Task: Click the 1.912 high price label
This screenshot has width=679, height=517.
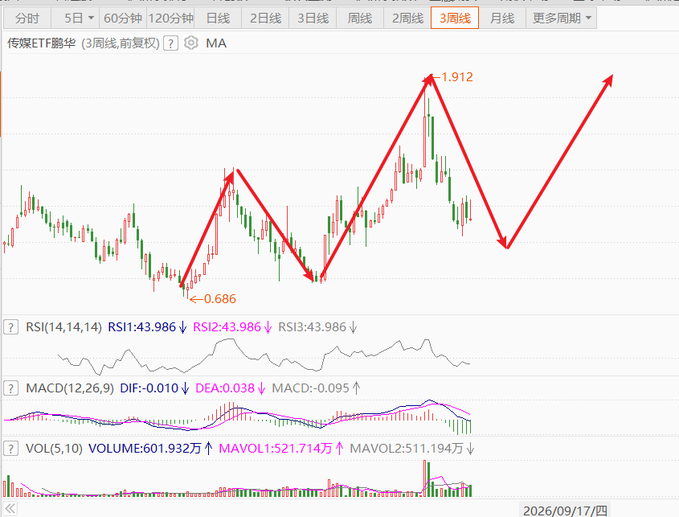Action: point(457,77)
